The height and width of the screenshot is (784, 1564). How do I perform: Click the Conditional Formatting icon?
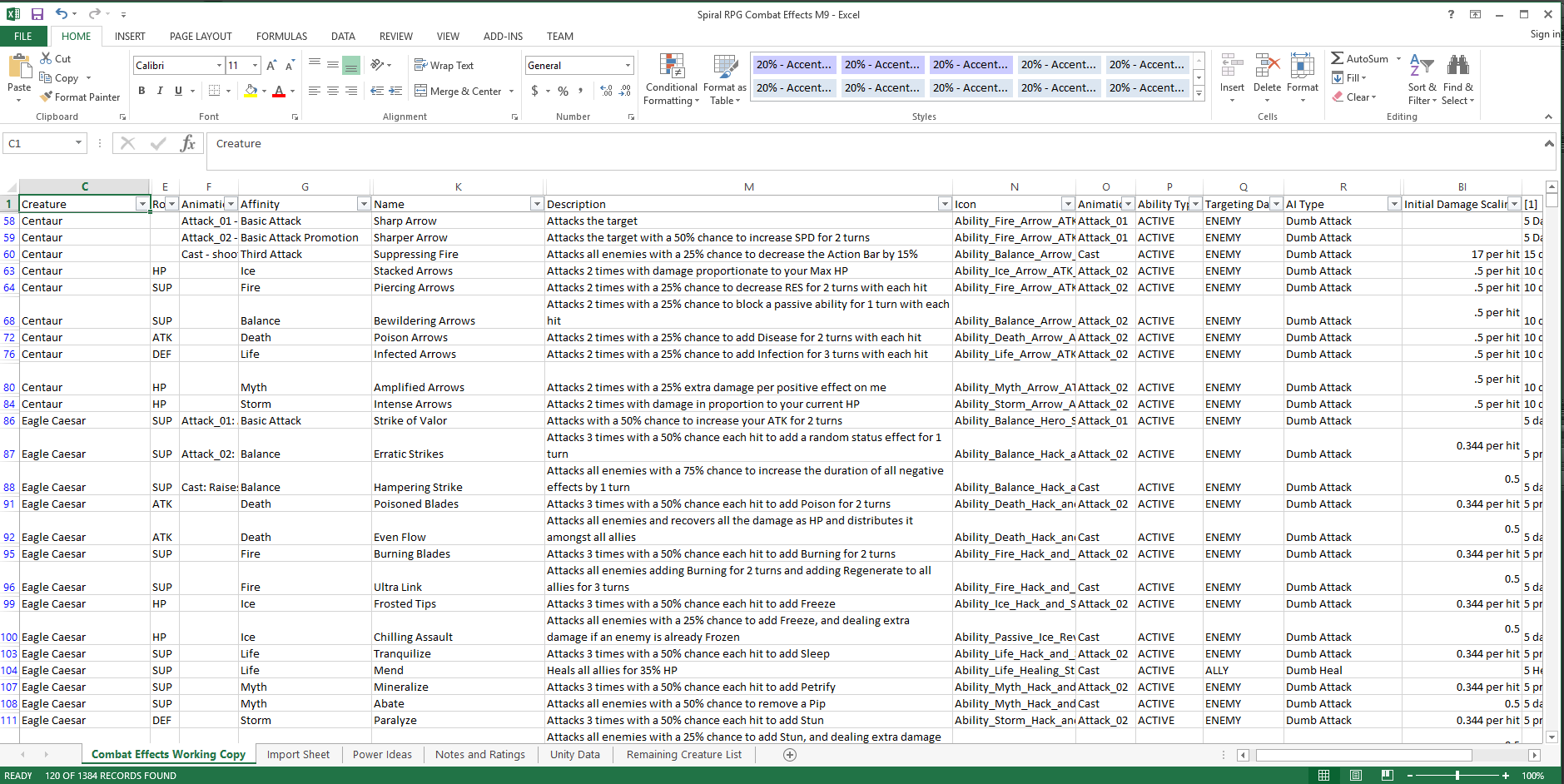click(671, 67)
